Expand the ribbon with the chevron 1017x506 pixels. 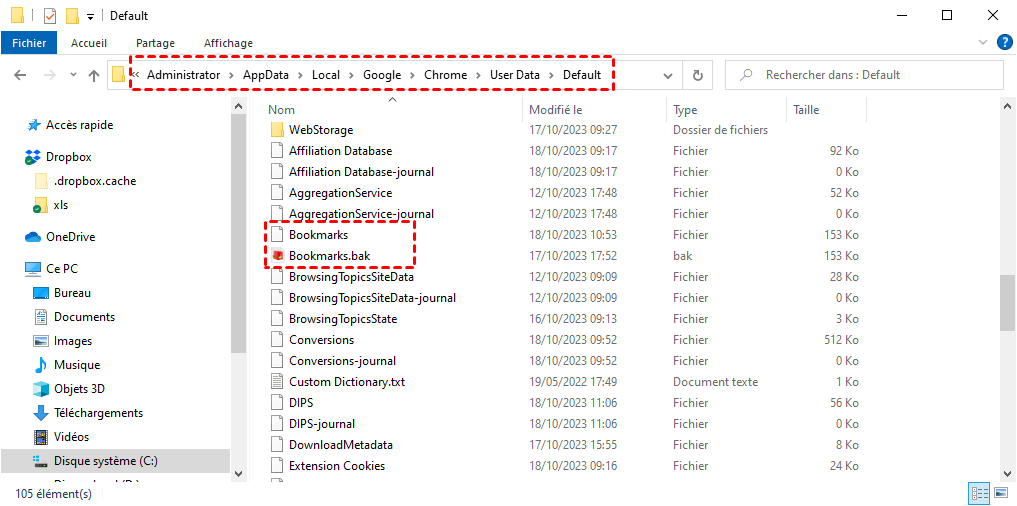coord(983,43)
